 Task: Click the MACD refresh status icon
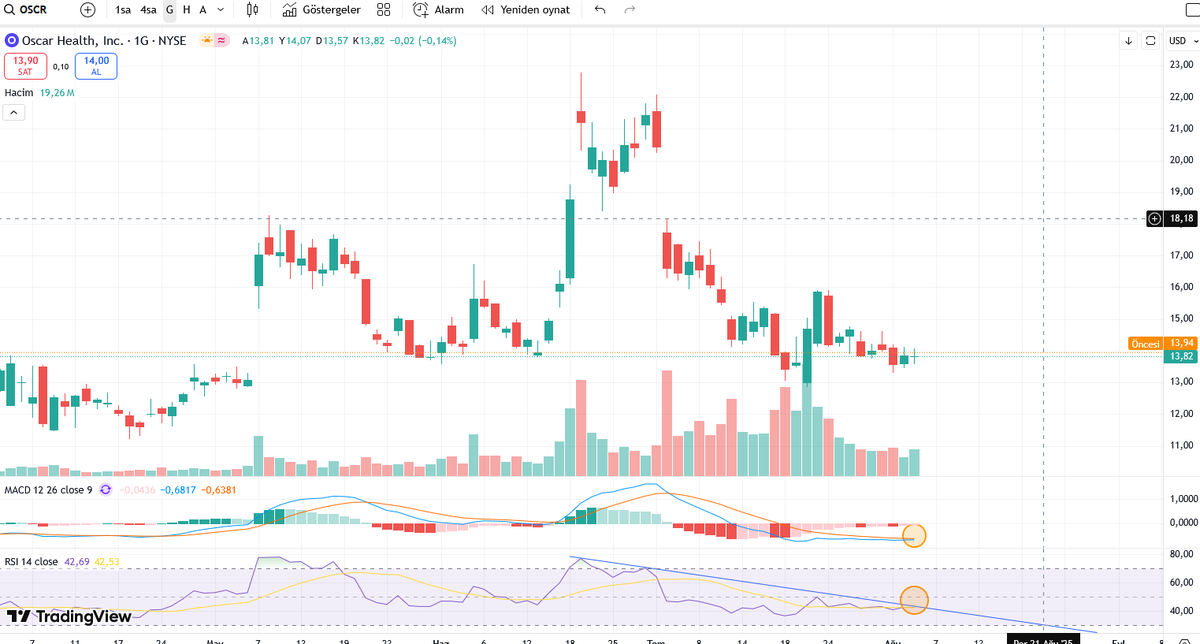click(107, 489)
